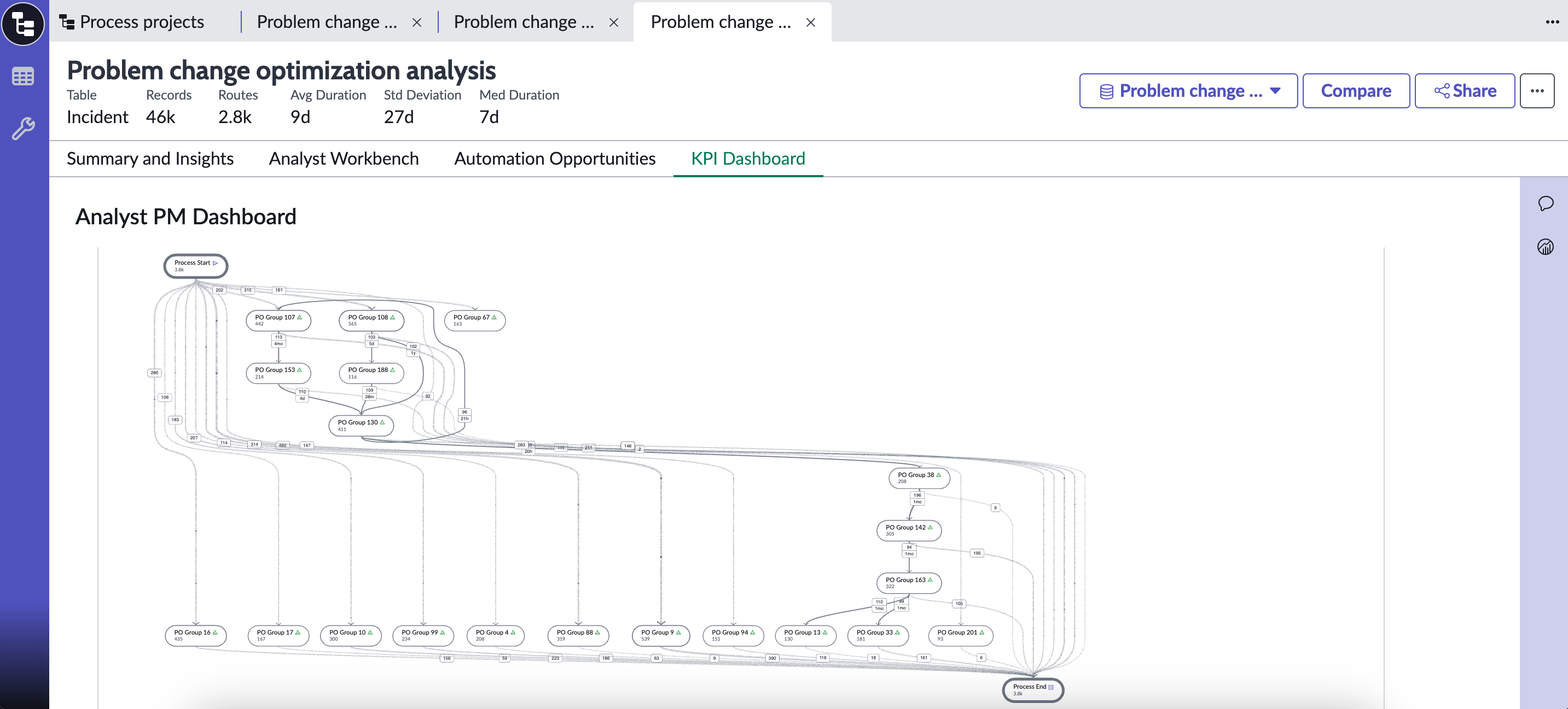The height and width of the screenshot is (709, 1568).
Task: Select the PO Group 33 node
Action: click(878, 635)
